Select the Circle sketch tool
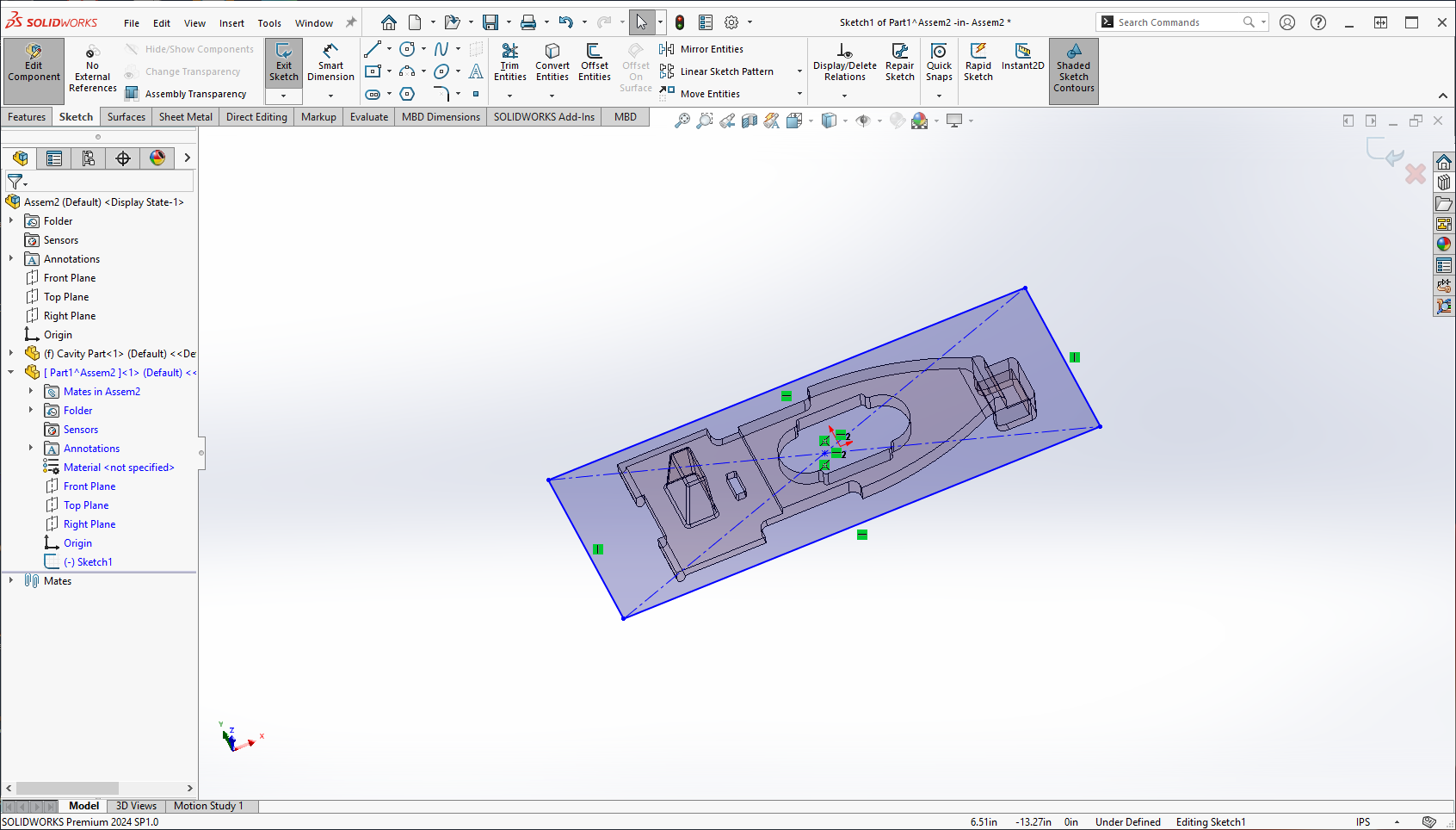This screenshot has width=1456, height=830. point(407,49)
